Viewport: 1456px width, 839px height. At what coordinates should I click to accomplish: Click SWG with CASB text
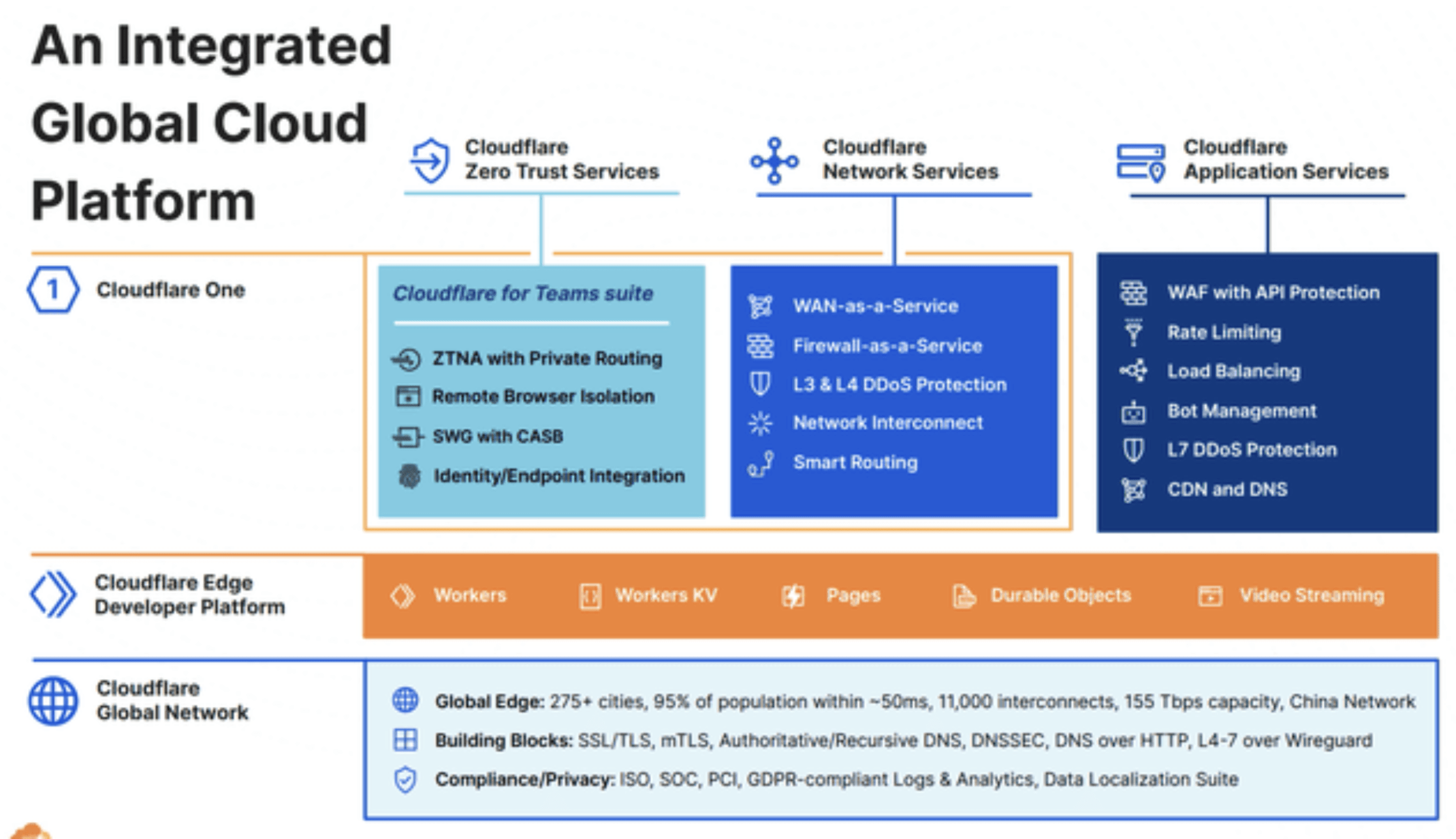click(498, 436)
